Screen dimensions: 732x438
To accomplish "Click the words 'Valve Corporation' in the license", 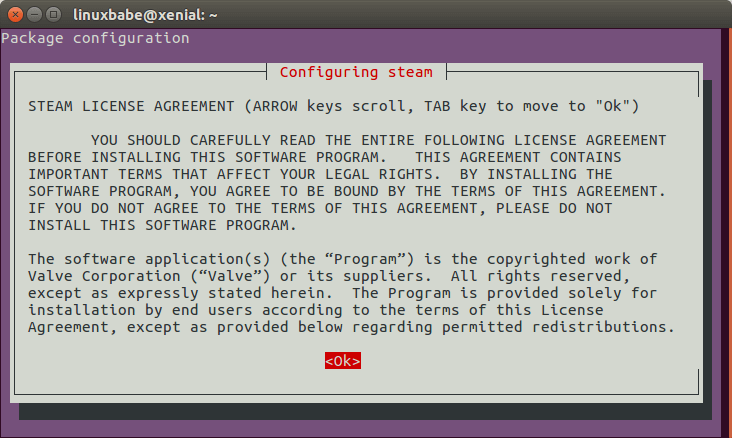I will pos(104,276).
